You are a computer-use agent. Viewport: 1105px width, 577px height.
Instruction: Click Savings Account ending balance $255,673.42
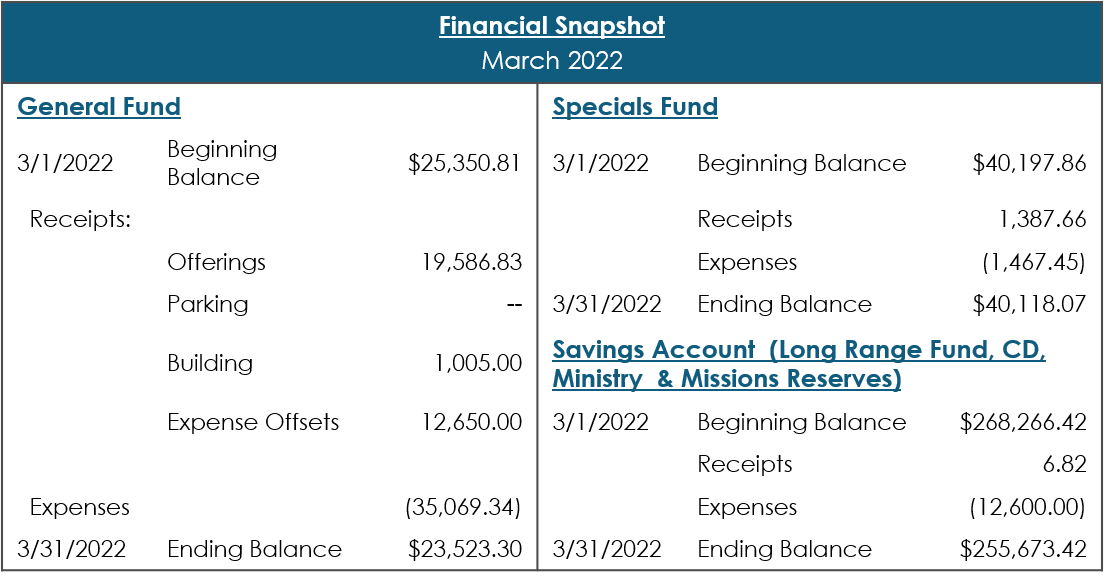[1023, 549]
